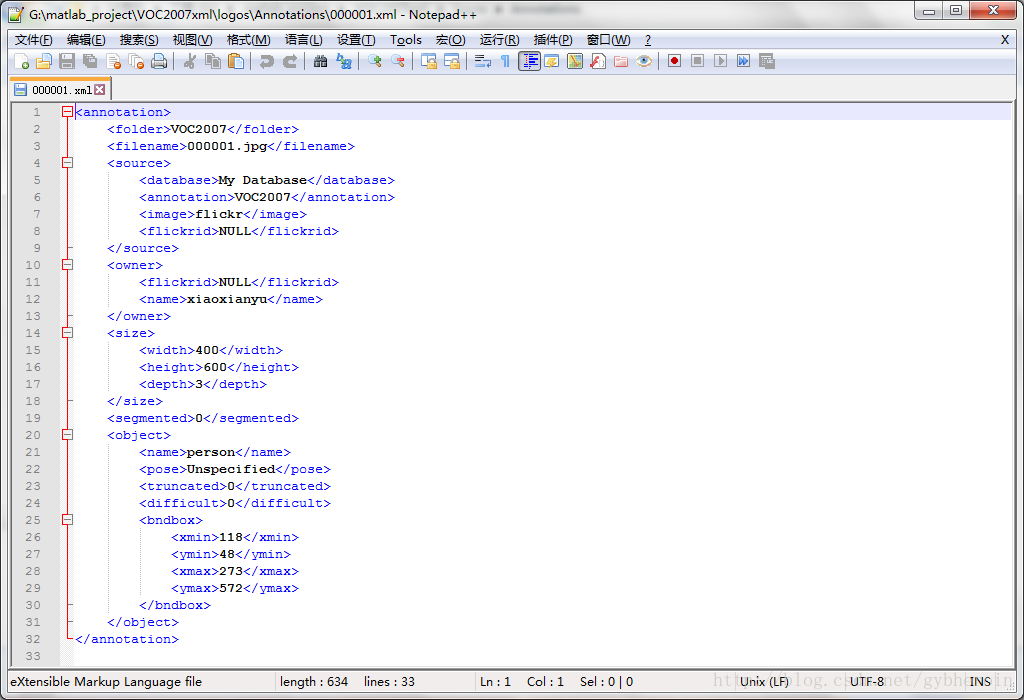Click the X at menu bar right end
The height and width of the screenshot is (700, 1024).
[1004, 40]
